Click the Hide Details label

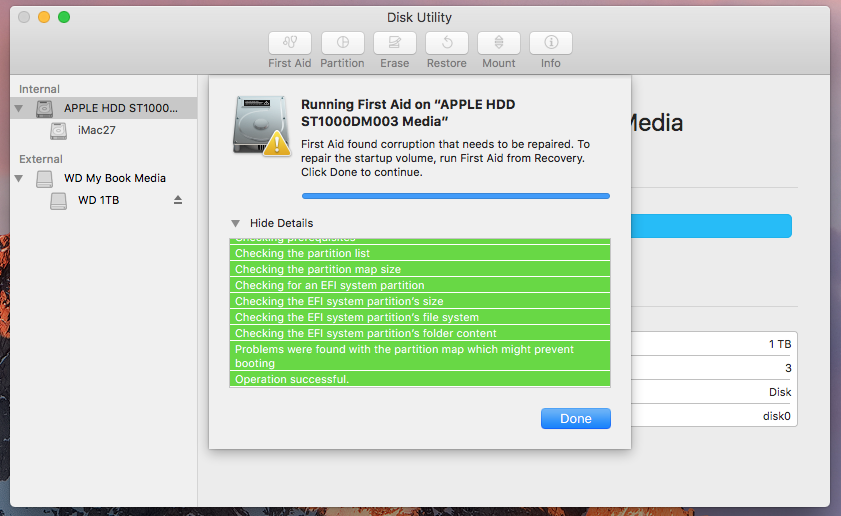point(282,223)
